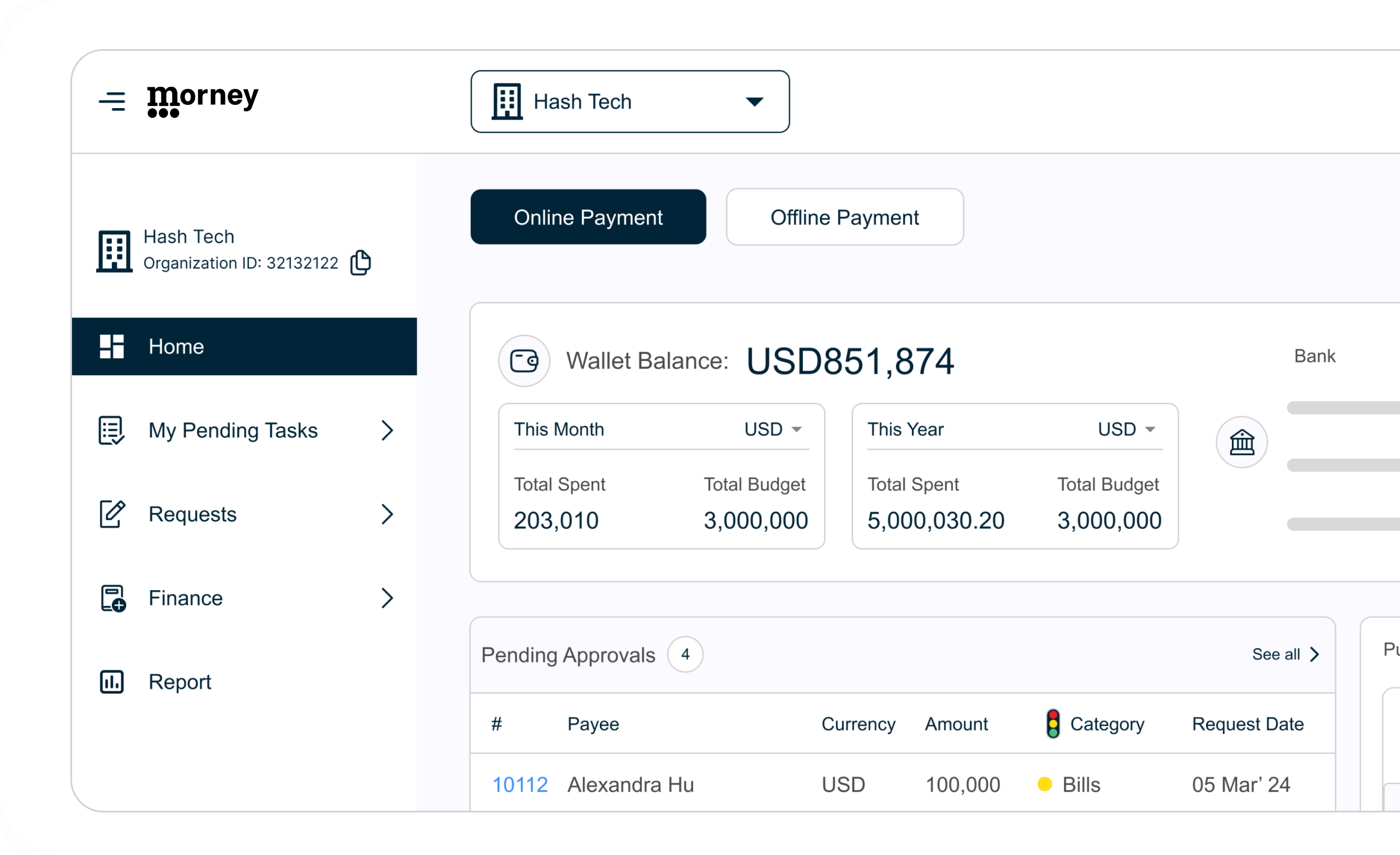Viewport: 1400px width, 855px height.
Task: Open See all pending approvals
Action: point(1285,654)
